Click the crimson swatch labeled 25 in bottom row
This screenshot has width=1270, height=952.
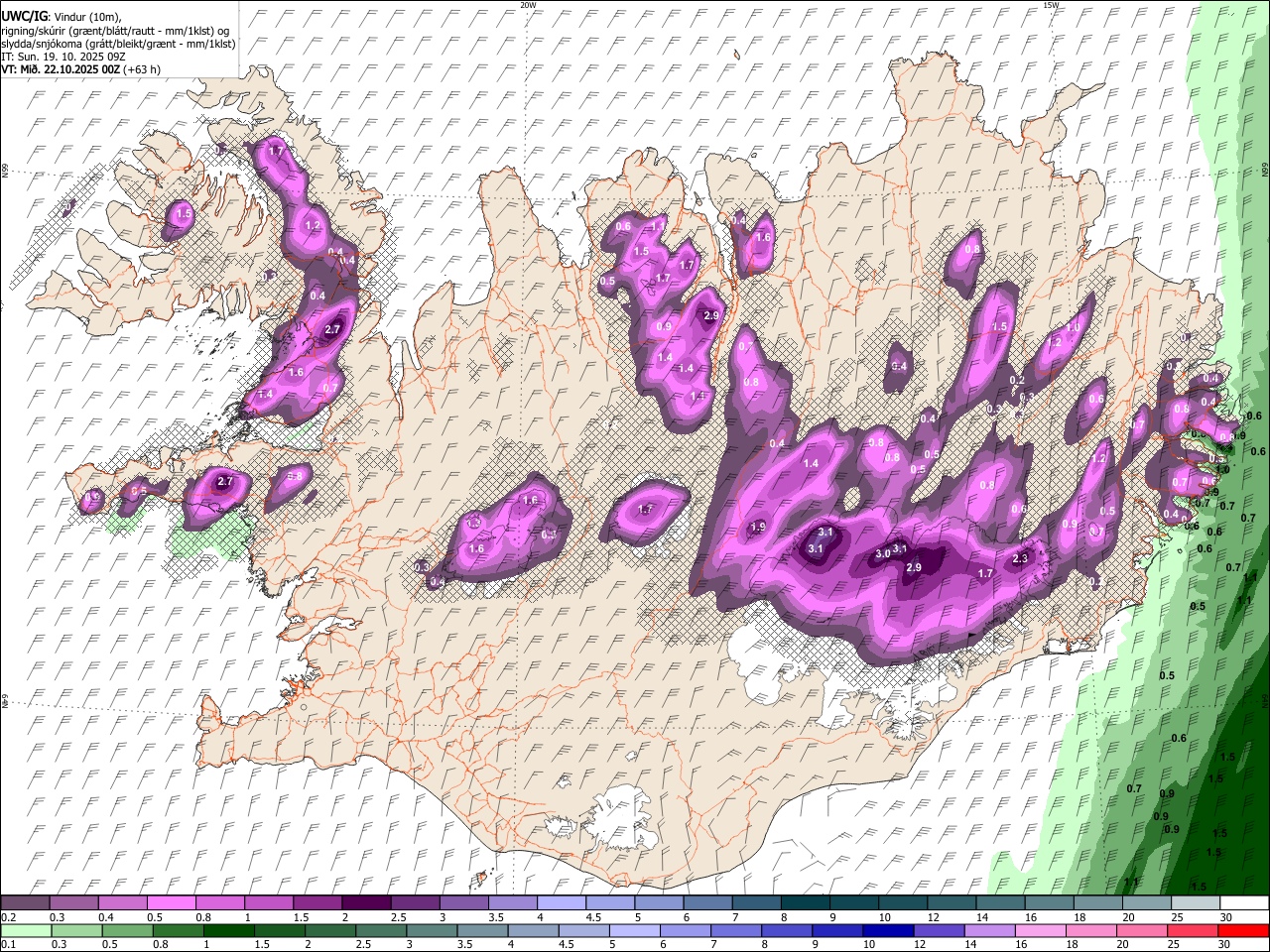point(1193,931)
